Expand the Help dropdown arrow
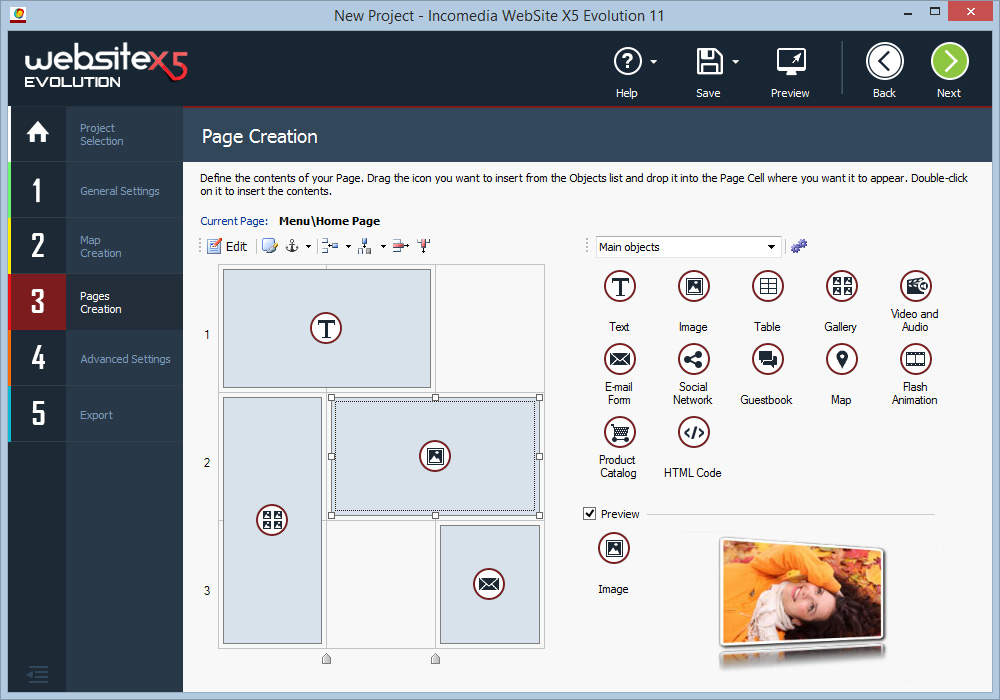Image resolution: width=1000 pixels, height=700 pixels. coord(653,61)
